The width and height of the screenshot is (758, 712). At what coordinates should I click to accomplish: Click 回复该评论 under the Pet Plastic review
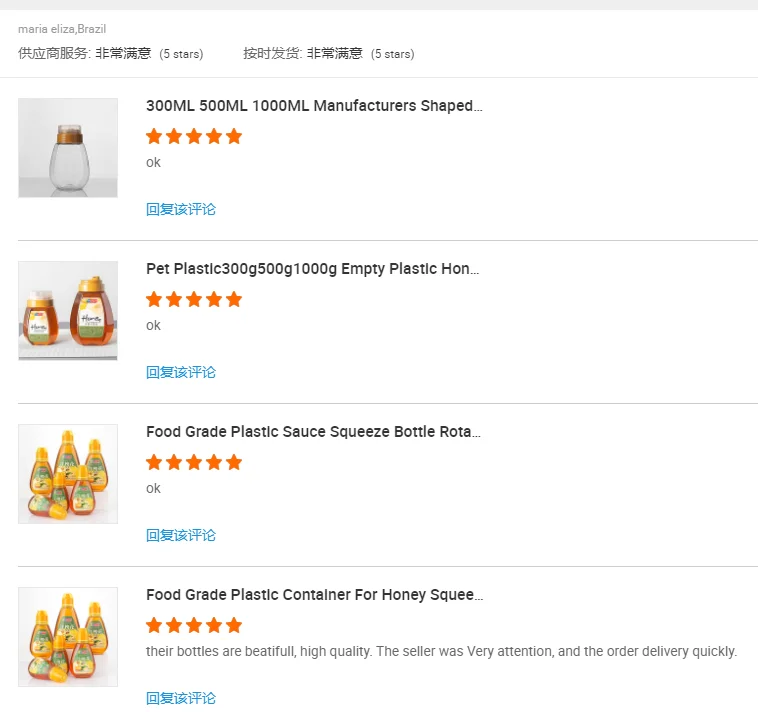pos(181,372)
